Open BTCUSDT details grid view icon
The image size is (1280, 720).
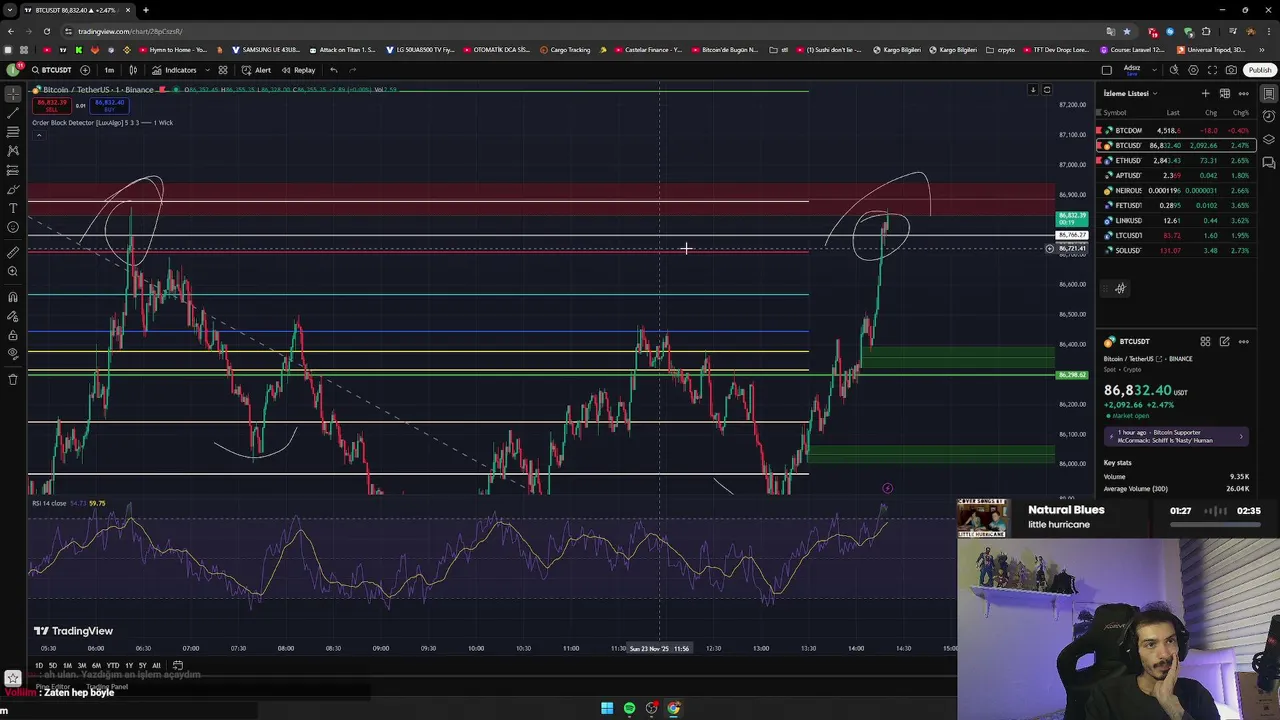(1205, 342)
